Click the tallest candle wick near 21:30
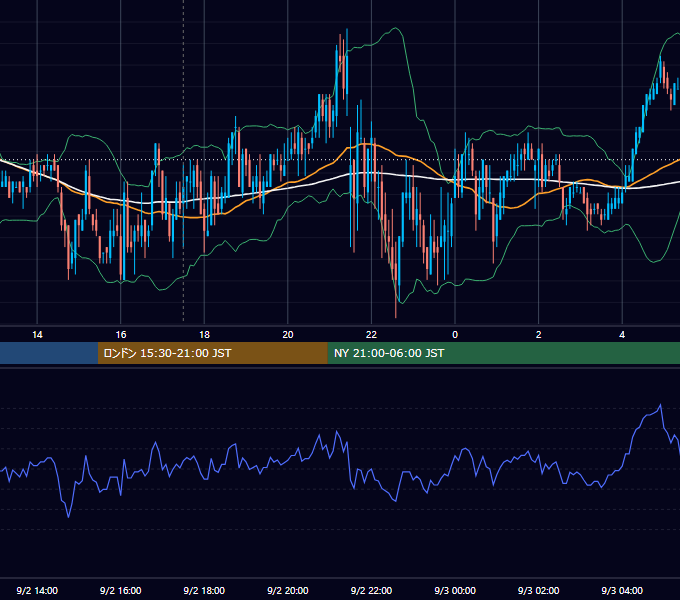 pos(347,72)
